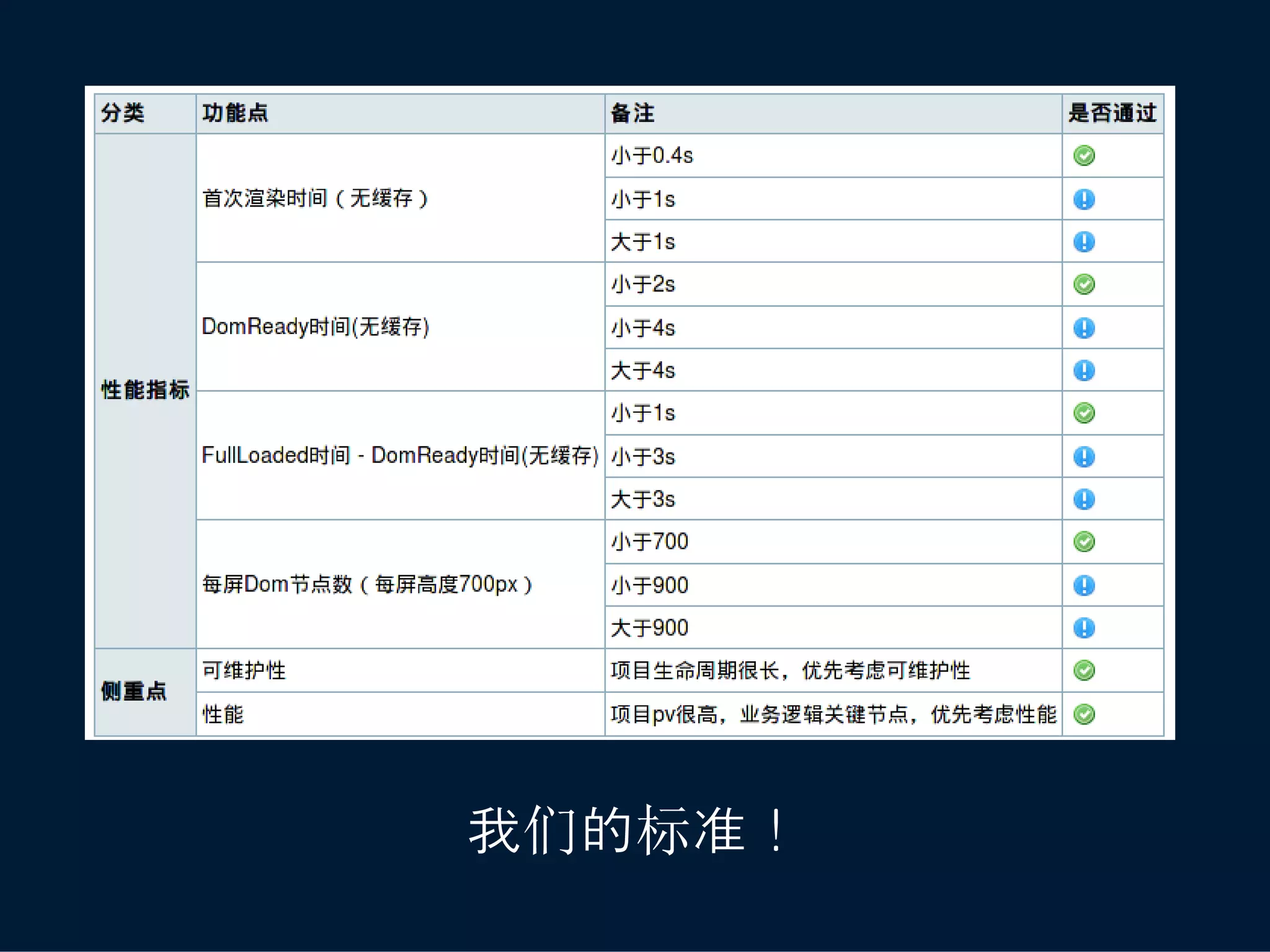
Task: Click the 功能点 column header
Action: 401,113
